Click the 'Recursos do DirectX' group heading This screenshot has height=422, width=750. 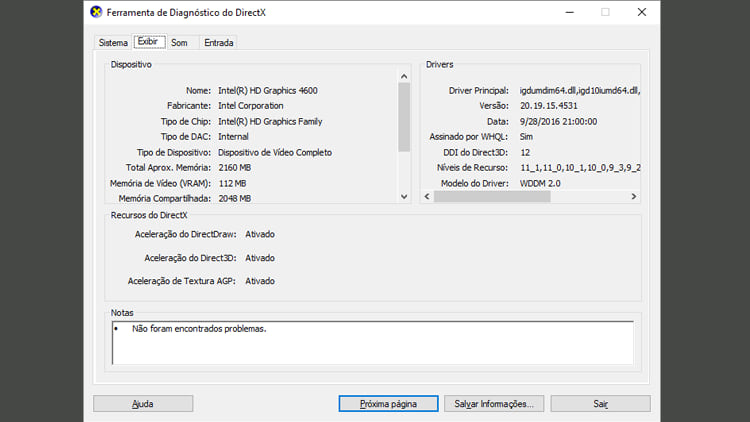(x=149, y=215)
